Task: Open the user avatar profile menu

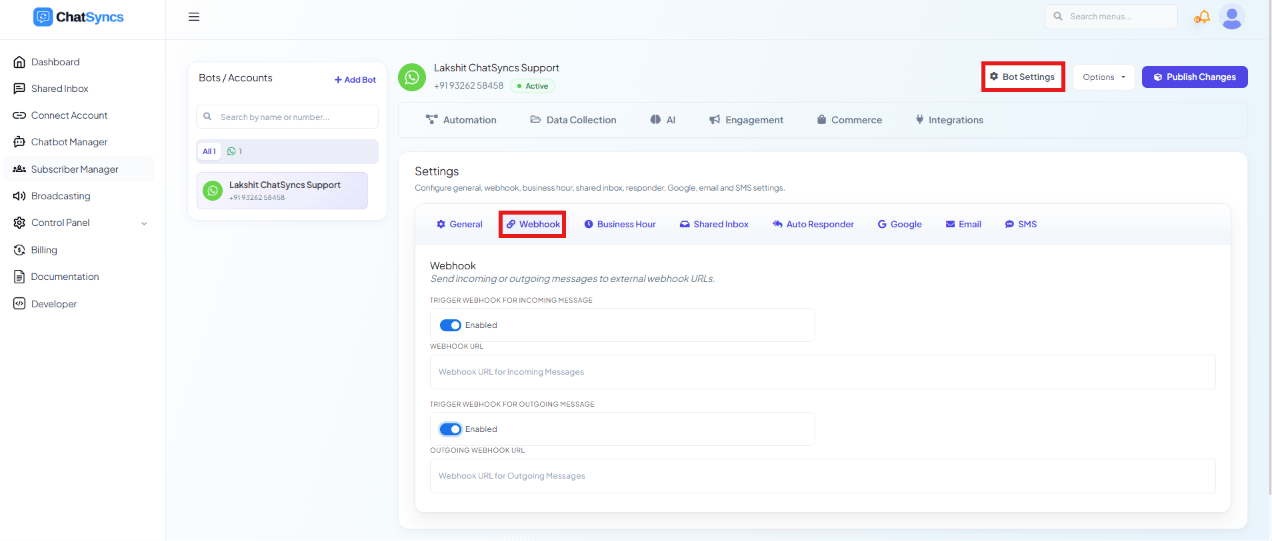Action: click(1232, 17)
